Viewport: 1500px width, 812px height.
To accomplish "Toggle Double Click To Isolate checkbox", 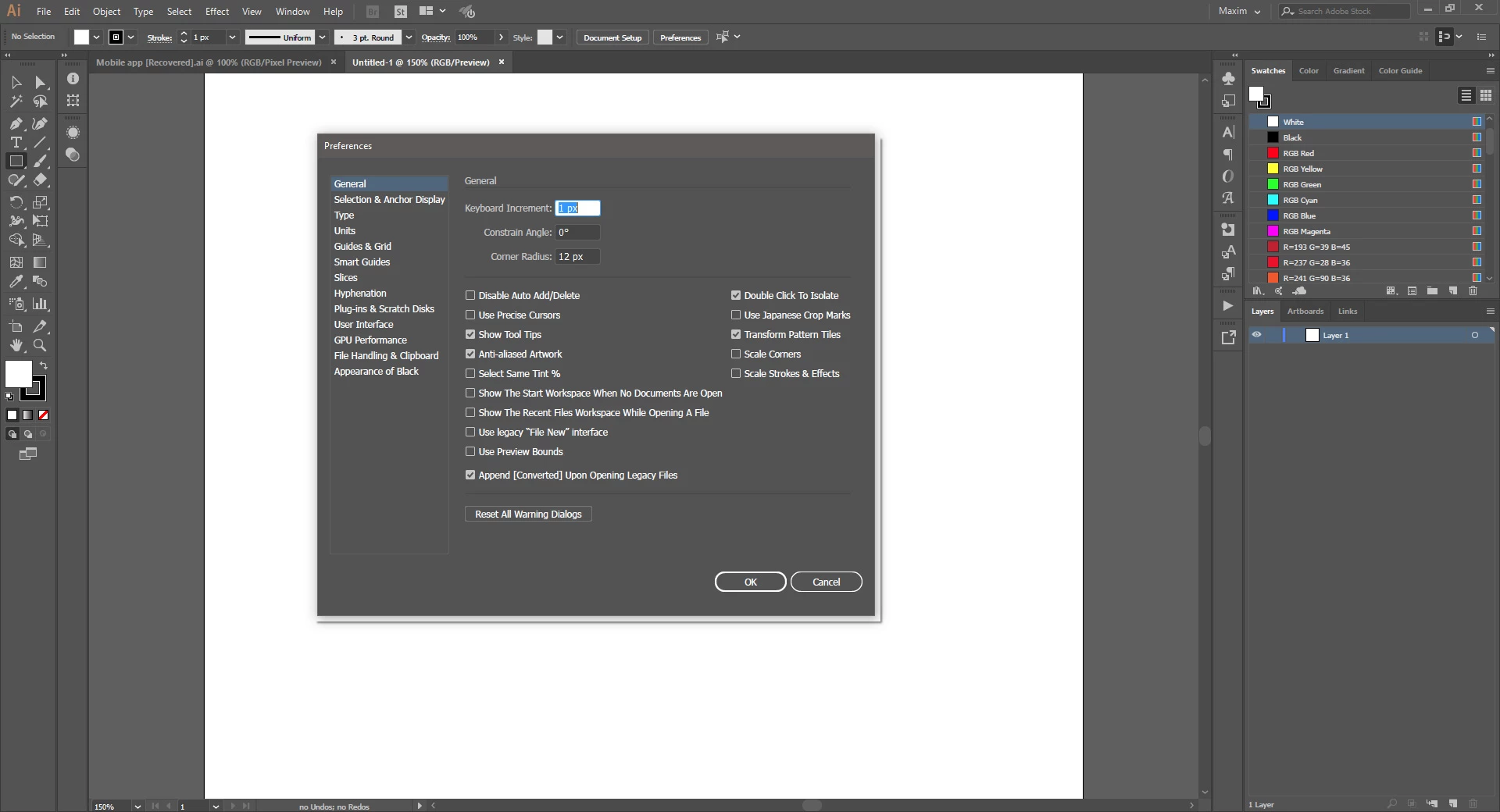I will [x=736, y=296].
